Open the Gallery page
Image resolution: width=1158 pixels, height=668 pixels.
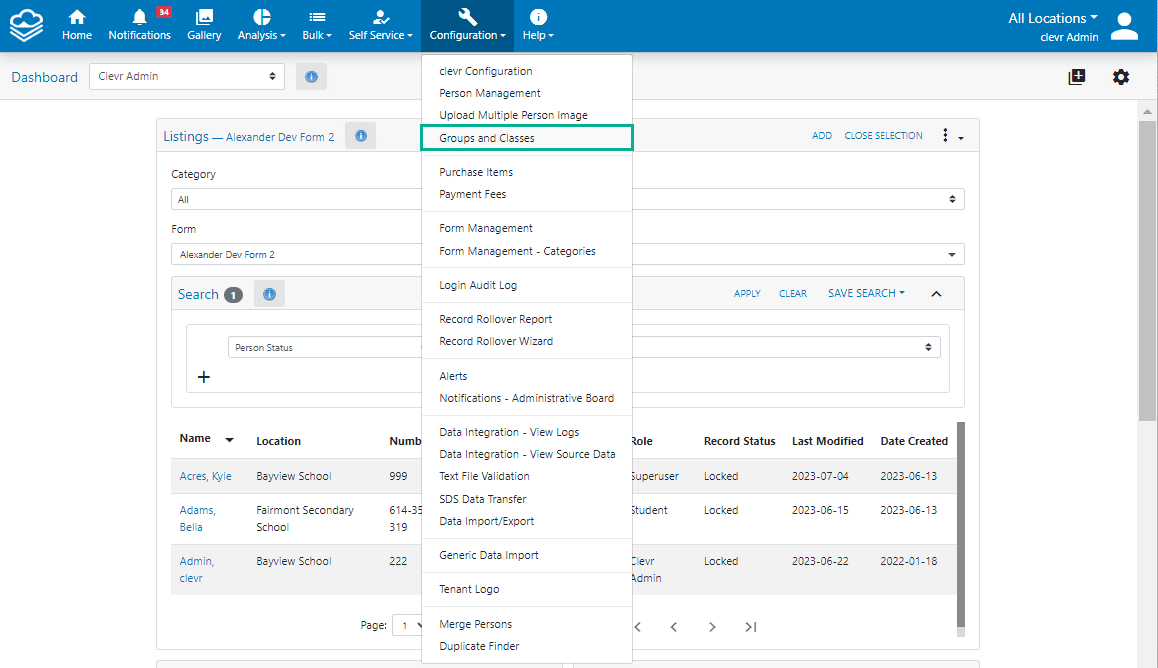coord(204,25)
